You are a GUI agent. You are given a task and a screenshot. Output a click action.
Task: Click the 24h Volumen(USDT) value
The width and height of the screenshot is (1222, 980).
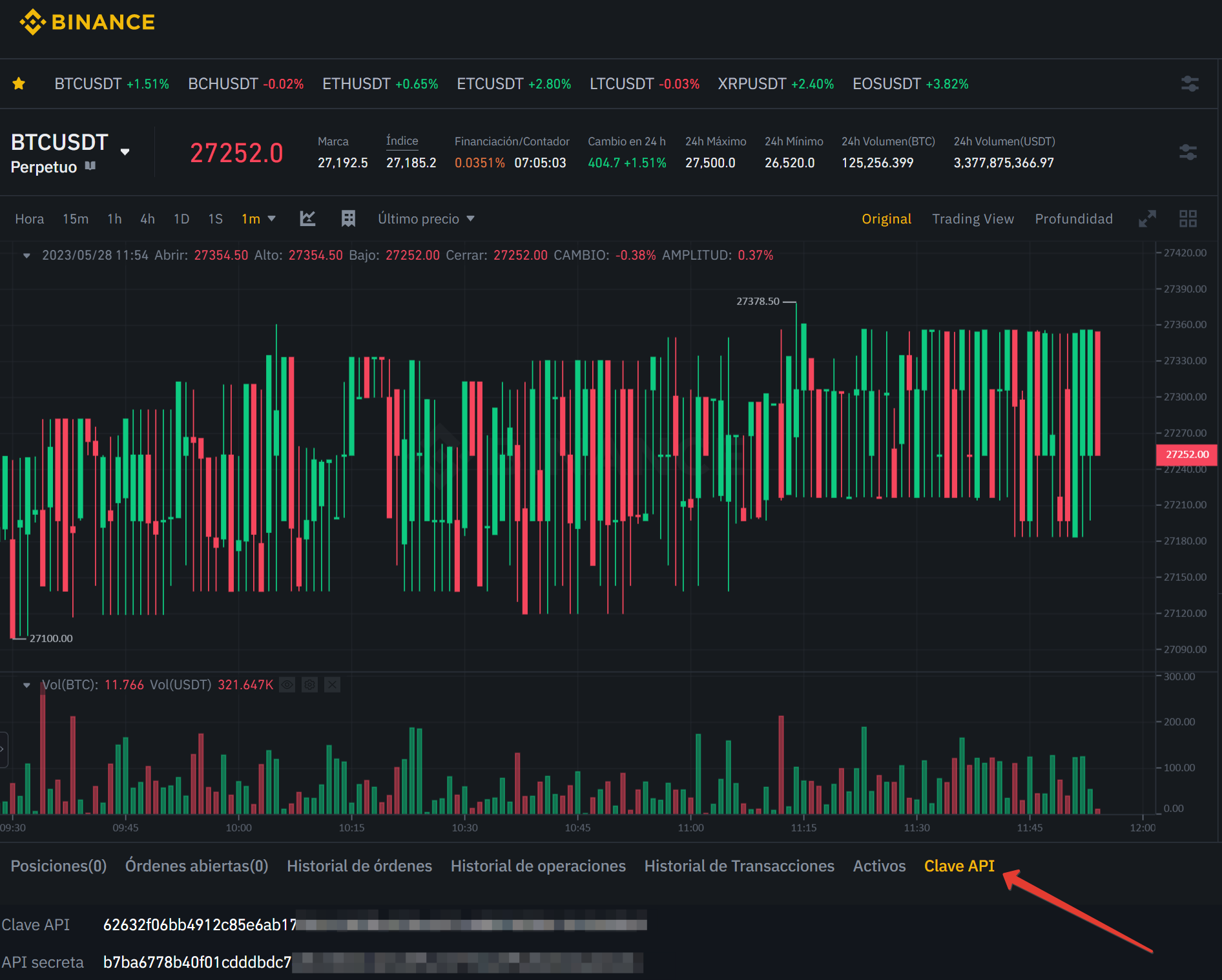click(x=1003, y=163)
